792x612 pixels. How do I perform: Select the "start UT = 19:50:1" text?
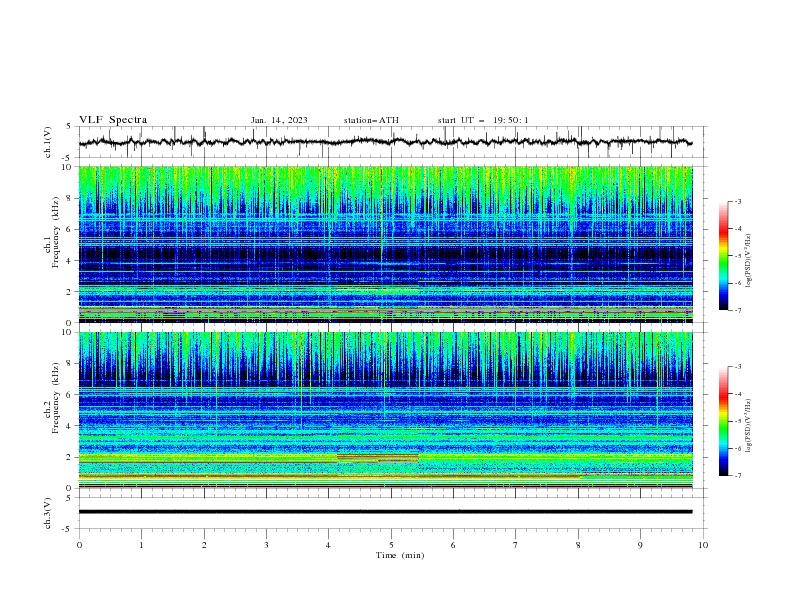coord(483,120)
